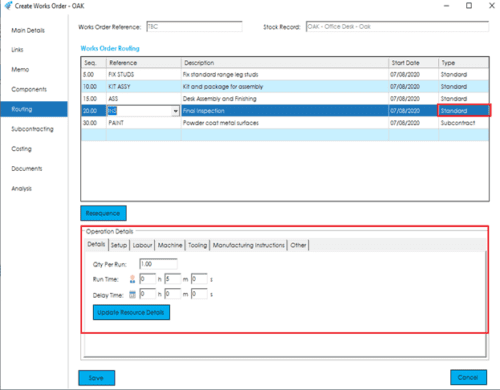The width and height of the screenshot is (500, 390).
Task: Click the Run Time hours field
Action: click(148, 279)
